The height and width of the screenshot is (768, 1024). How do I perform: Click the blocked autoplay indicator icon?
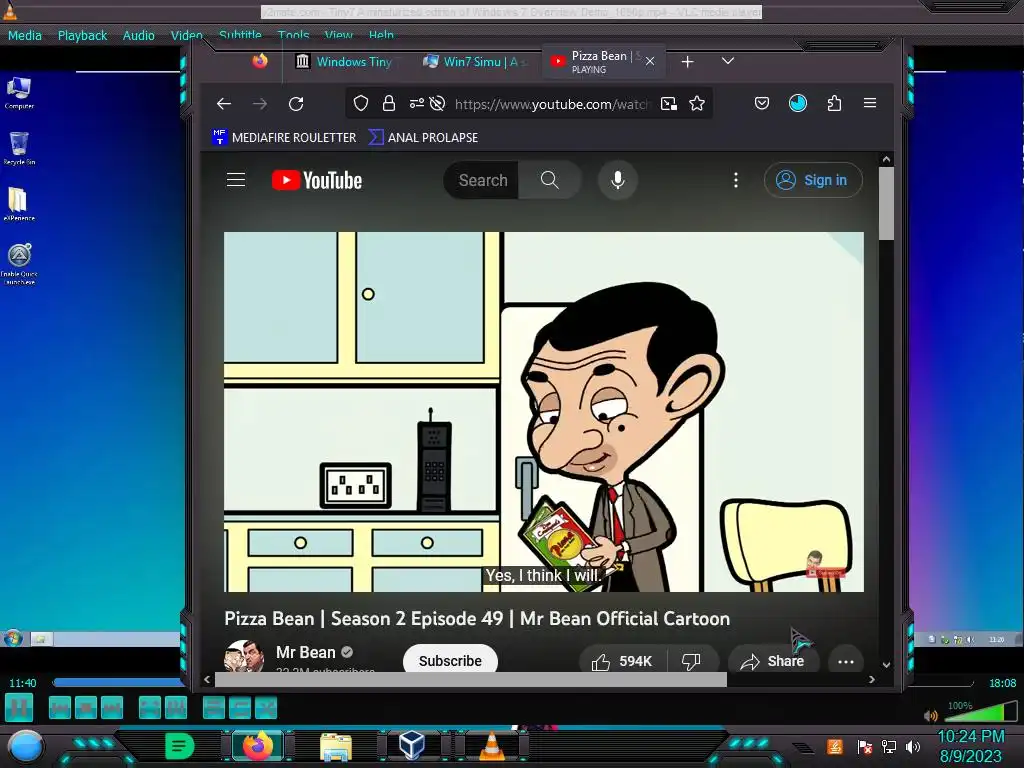coord(438,103)
